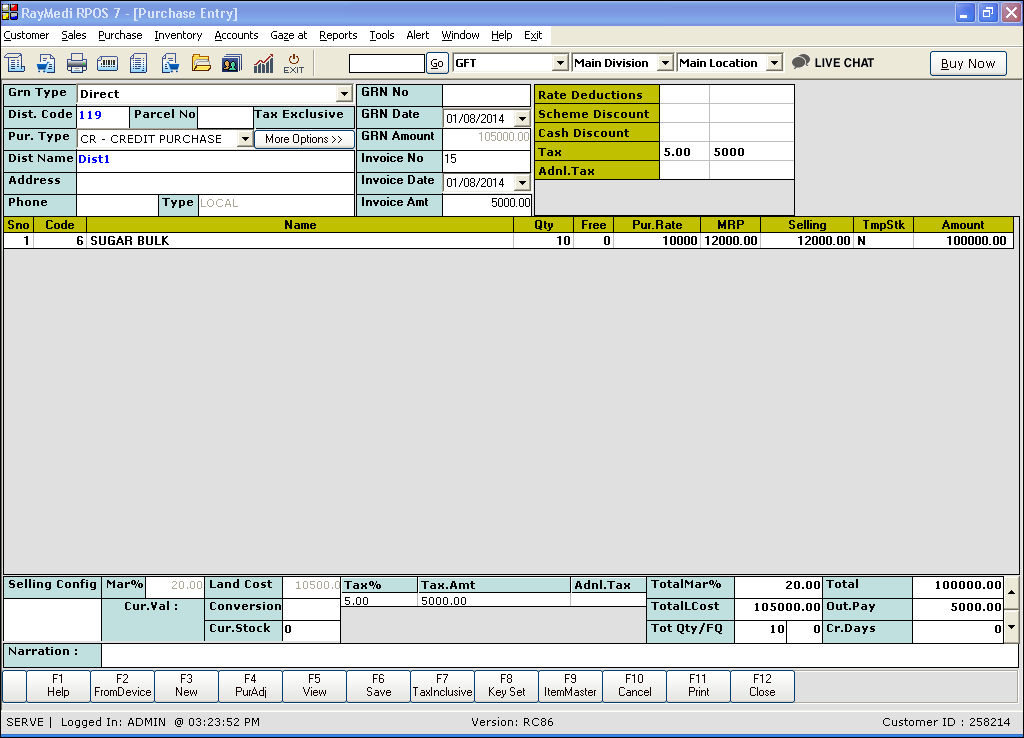Open the Reports menu
The width and height of the screenshot is (1024, 738).
[338, 35]
